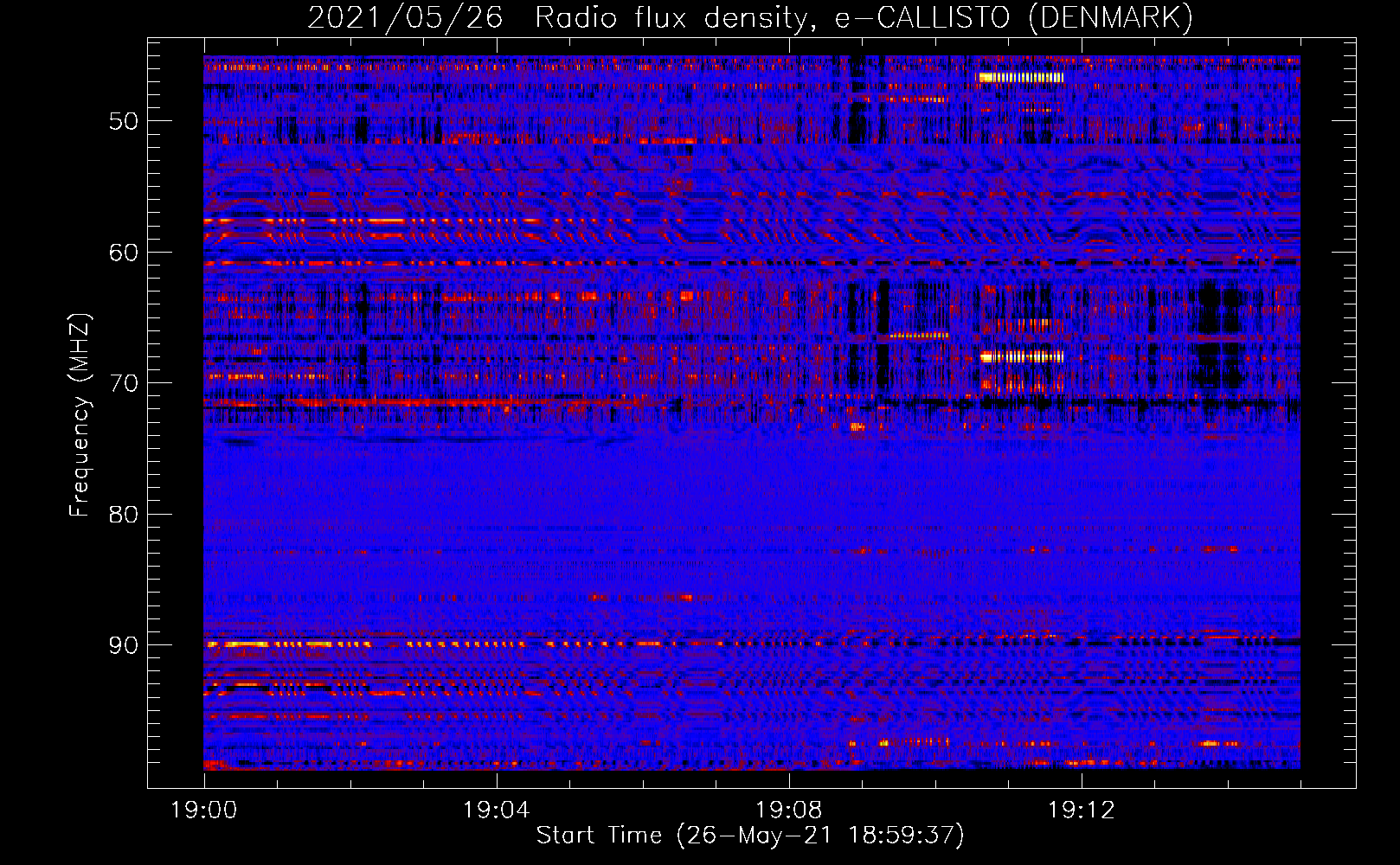Click the 60 frequency tick label

coord(124,253)
